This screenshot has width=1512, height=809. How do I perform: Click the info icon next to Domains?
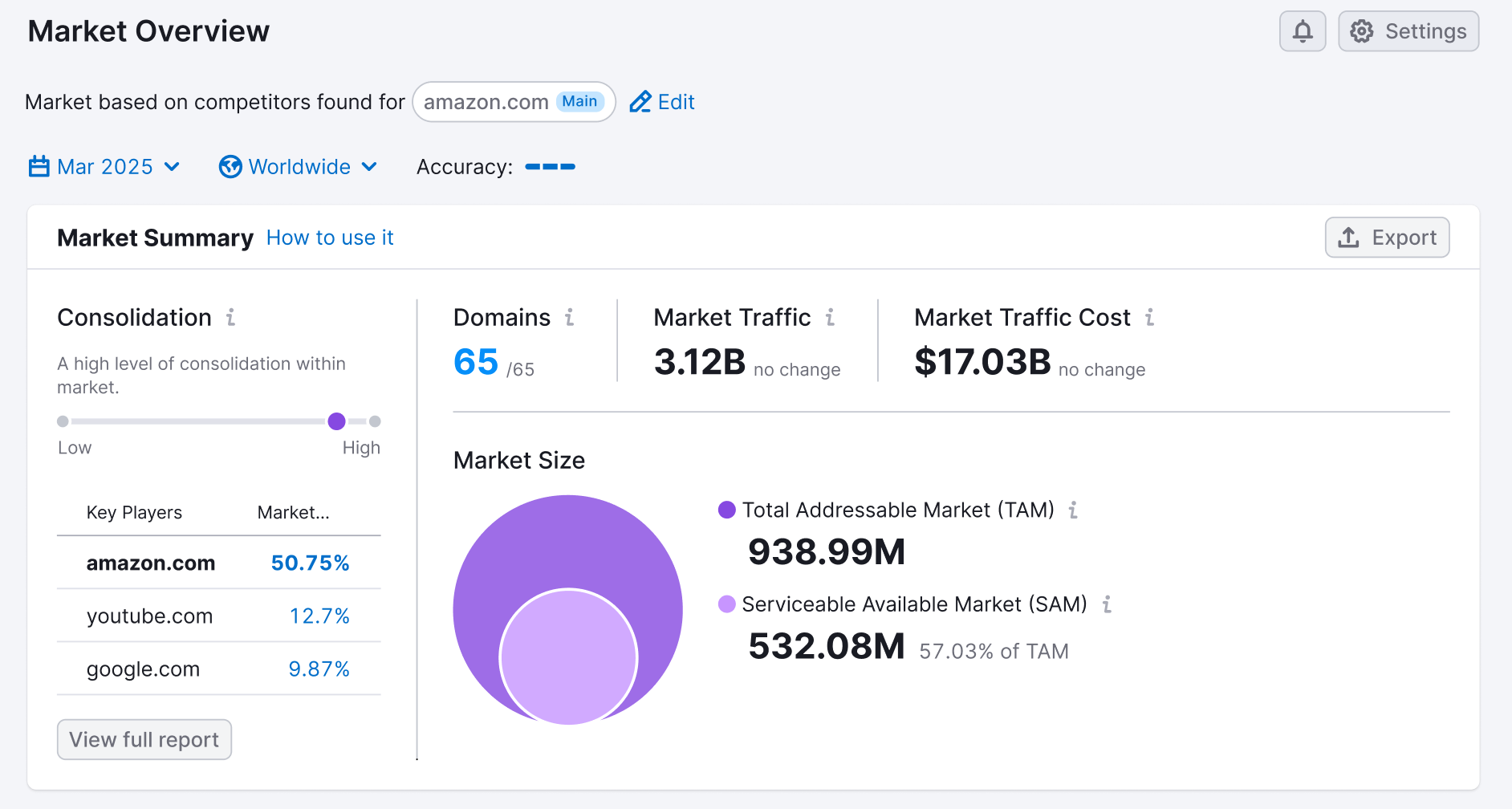coord(570,318)
